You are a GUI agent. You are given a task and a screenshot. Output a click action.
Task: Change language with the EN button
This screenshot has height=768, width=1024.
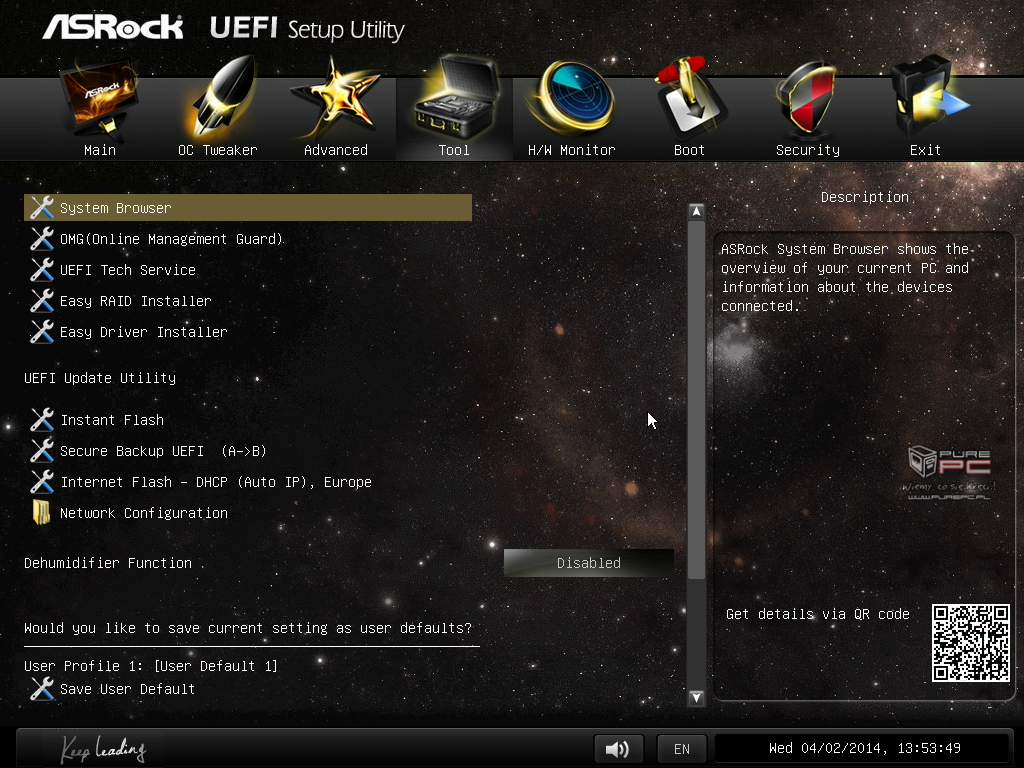[x=682, y=749]
